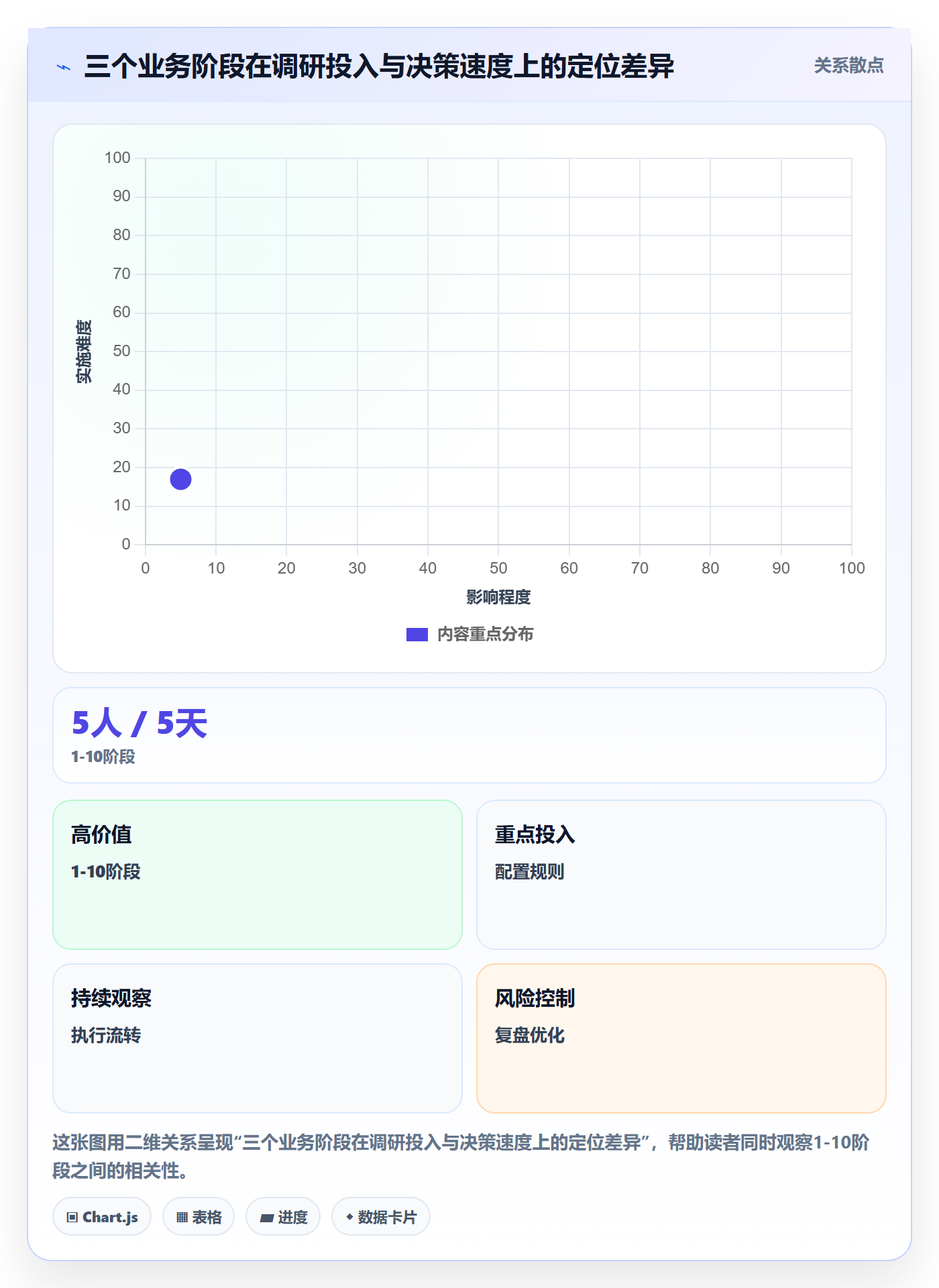Click the 50 tick label on the x-axis

498,568
